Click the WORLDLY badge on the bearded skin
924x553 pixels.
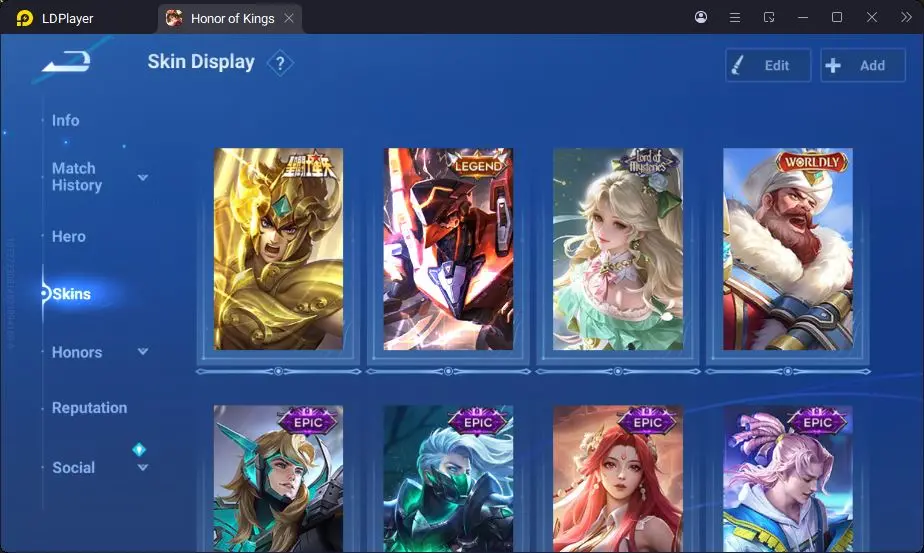point(812,162)
